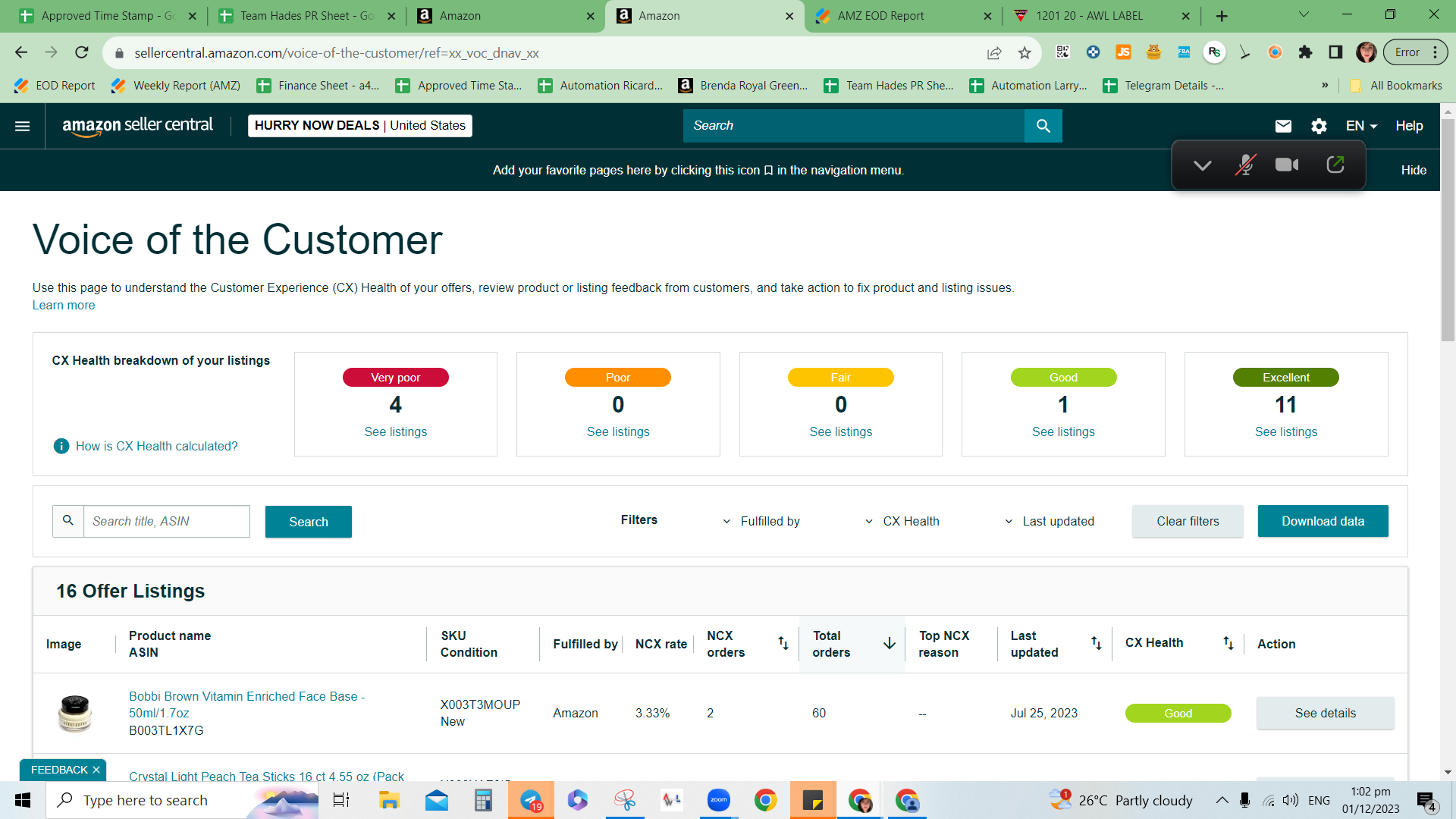The height and width of the screenshot is (819, 1456).
Task: Click the Very poor red badge
Action: pyautogui.click(x=395, y=377)
